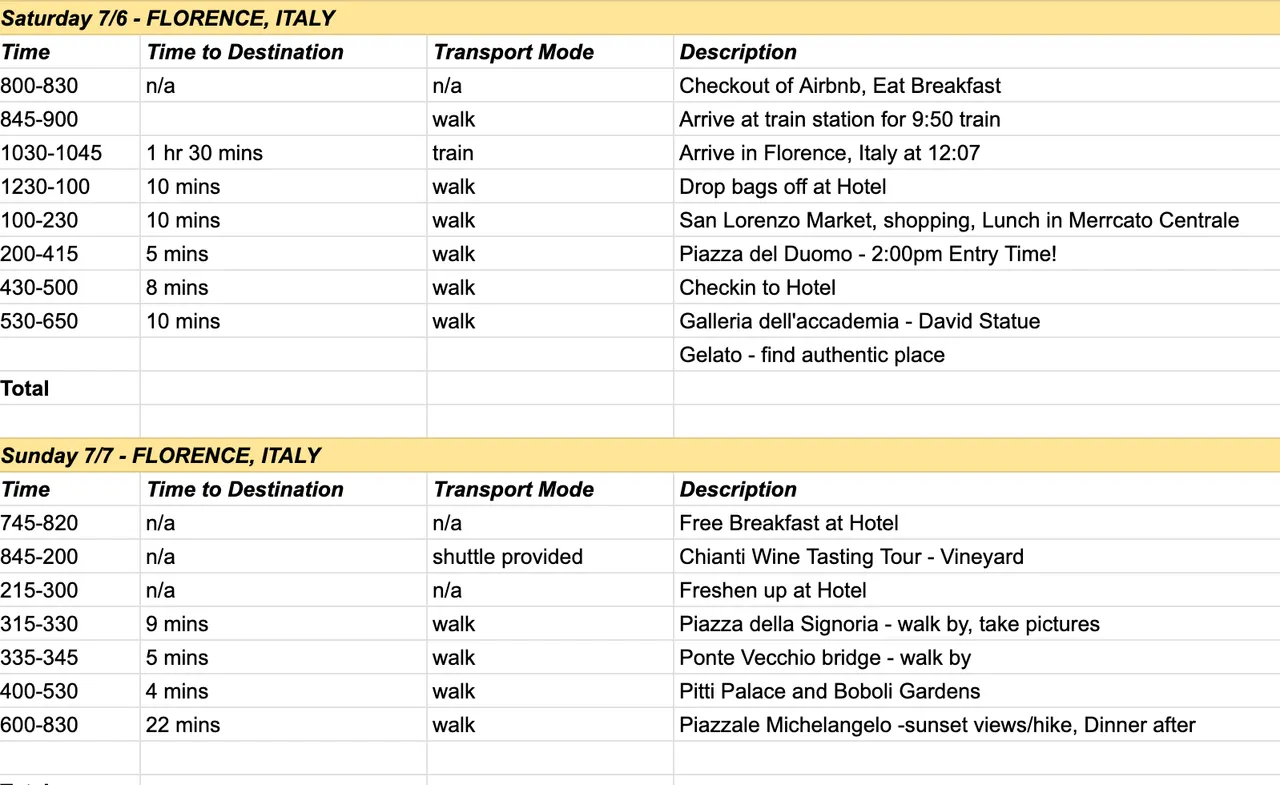This screenshot has width=1280, height=785.
Task: Click the "745-820" time cell
Action: (x=39, y=523)
